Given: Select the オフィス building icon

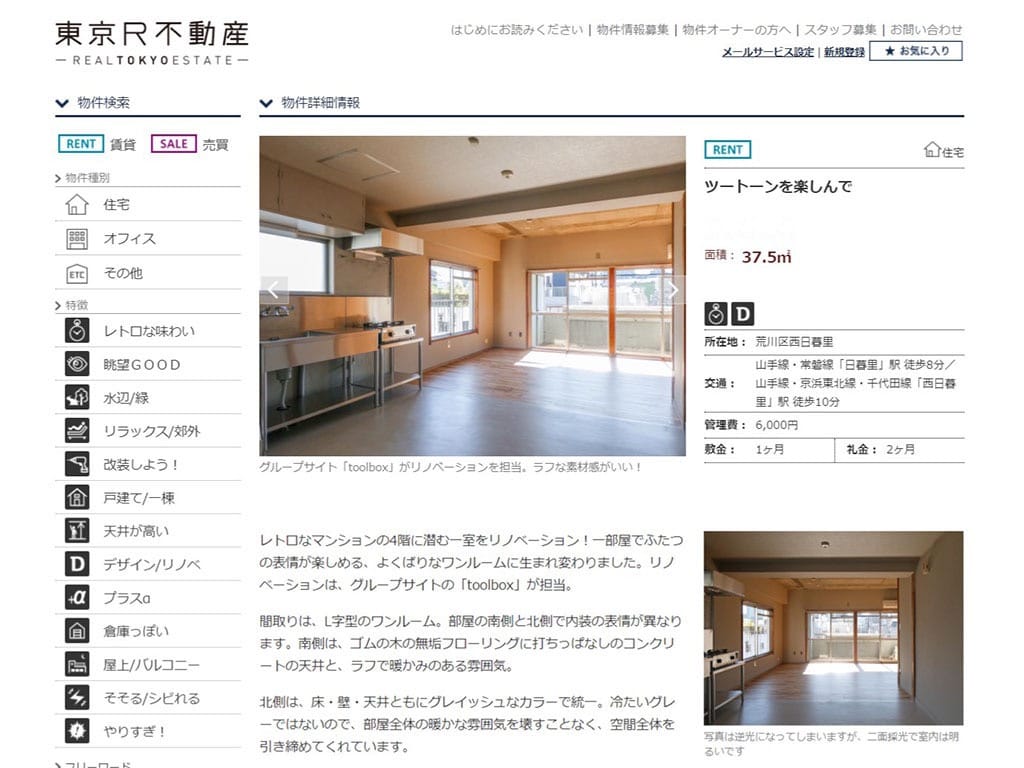Looking at the screenshot, I should pos(77,238).
